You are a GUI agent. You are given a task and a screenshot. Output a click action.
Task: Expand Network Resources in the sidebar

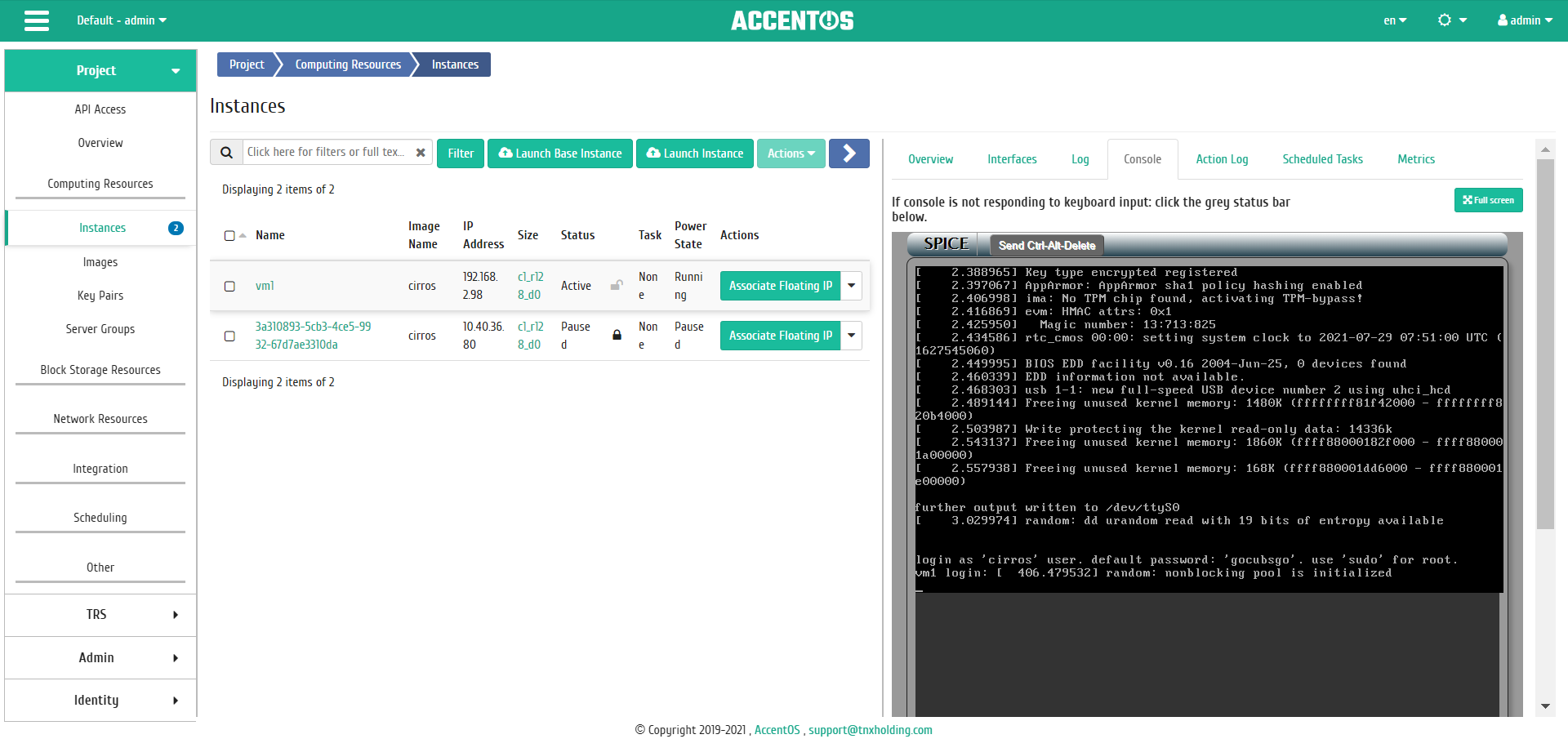tap(100, 419)
